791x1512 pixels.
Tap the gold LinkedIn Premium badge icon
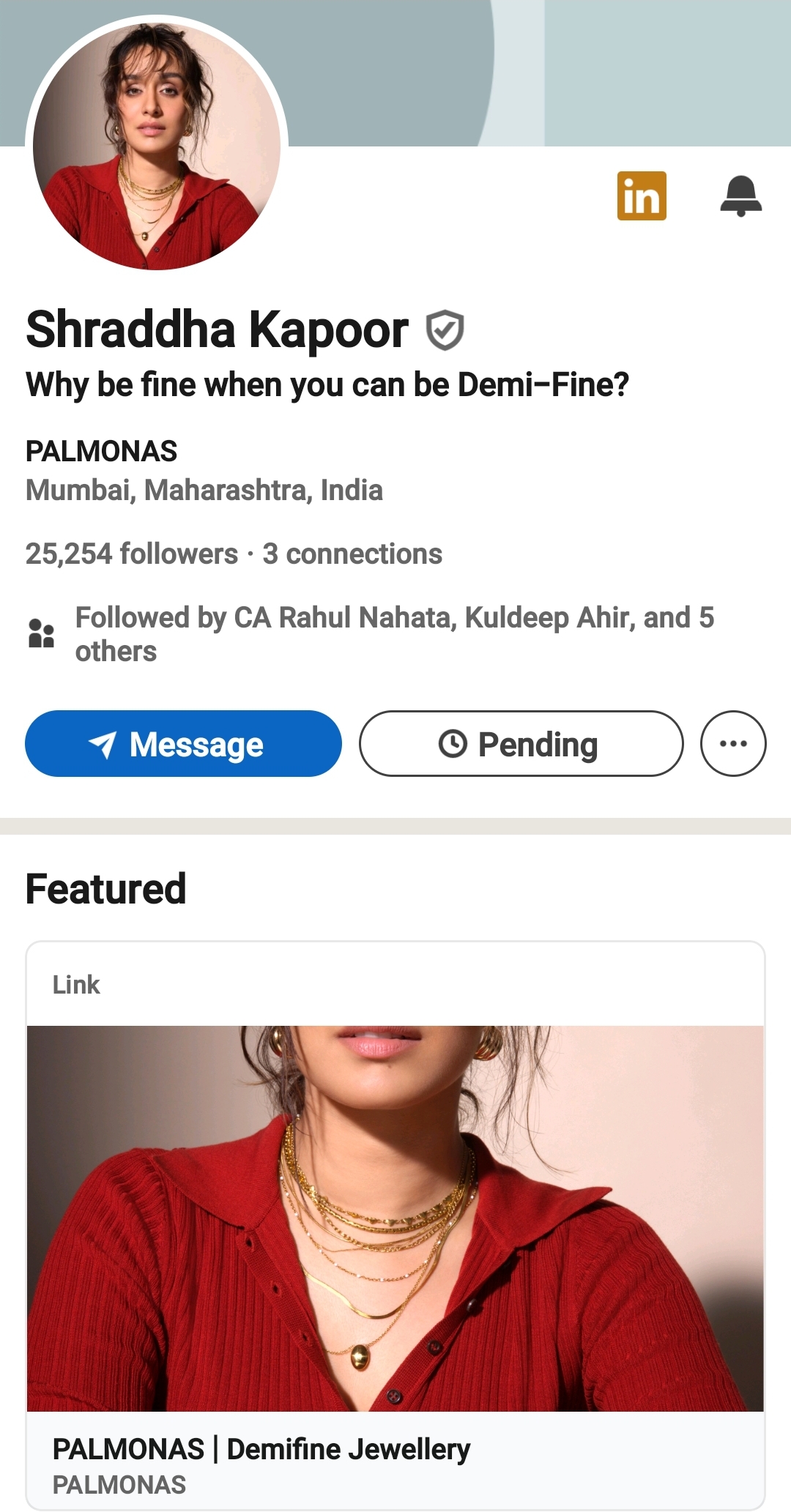[642, 196]
